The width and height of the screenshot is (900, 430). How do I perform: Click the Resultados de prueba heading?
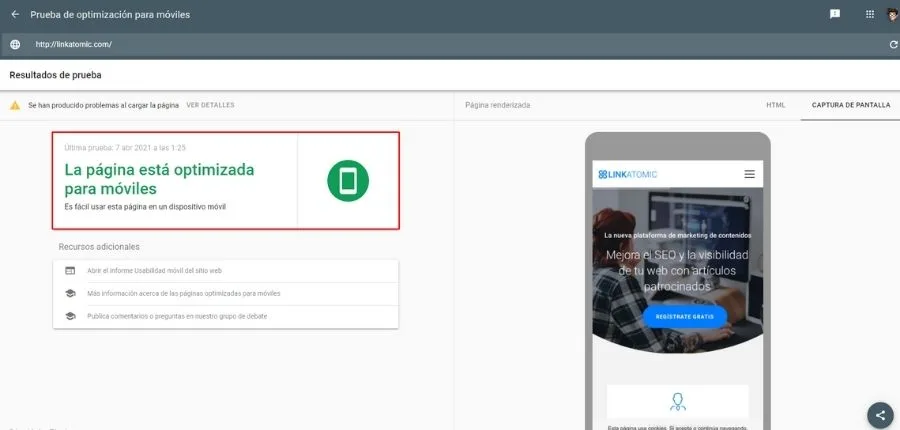pos(56,75)
